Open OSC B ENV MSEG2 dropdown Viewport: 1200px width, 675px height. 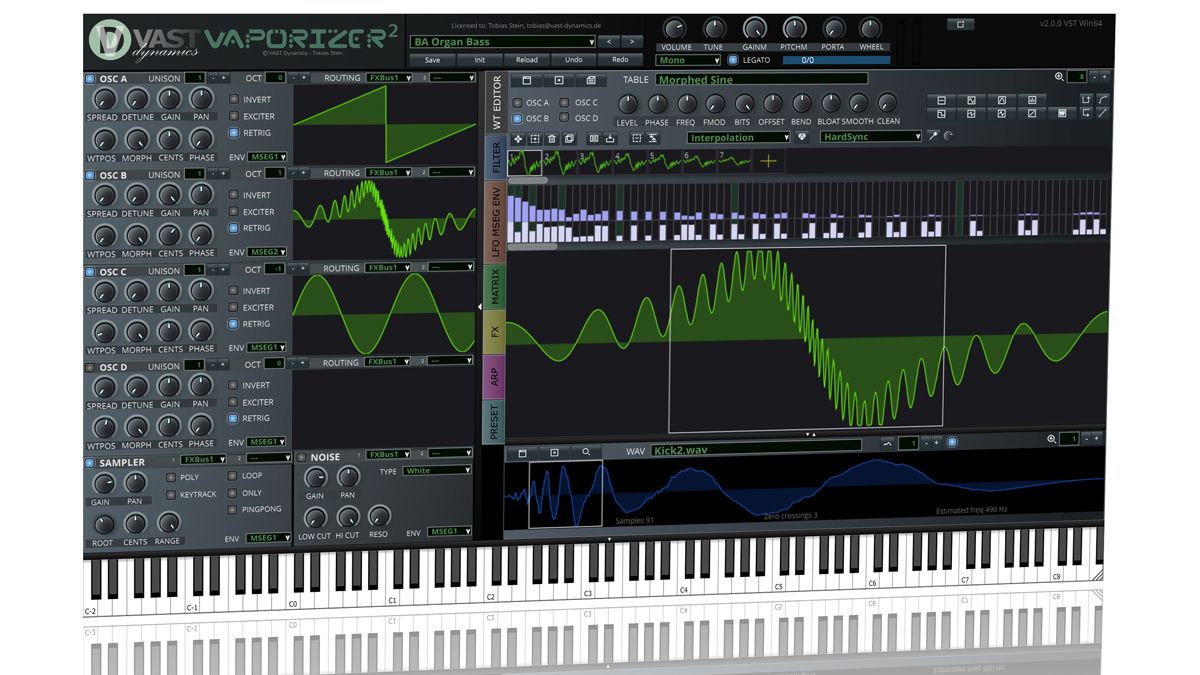(267, 252)
